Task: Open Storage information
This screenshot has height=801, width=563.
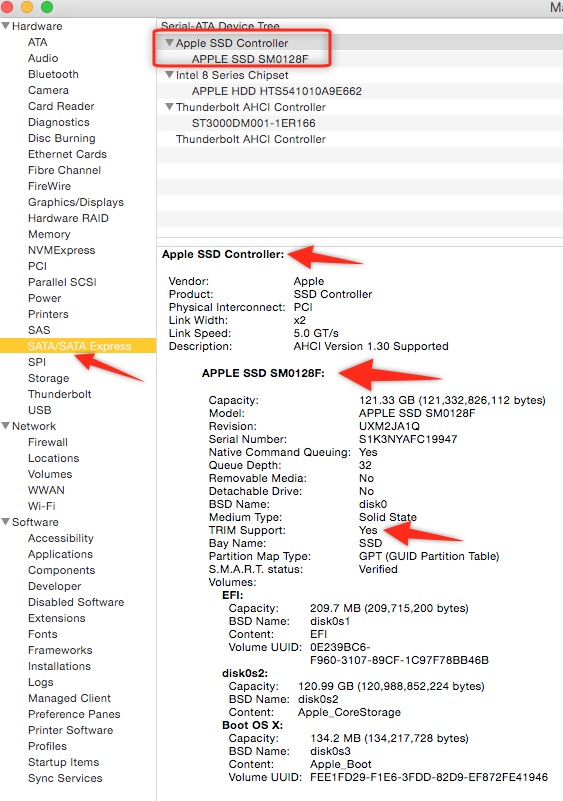Action: (x=48, y=378)
